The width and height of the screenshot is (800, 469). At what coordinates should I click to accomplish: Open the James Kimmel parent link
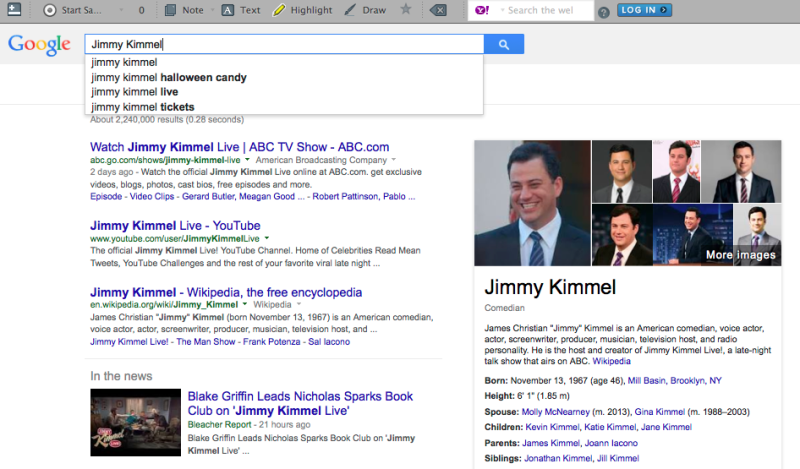pos(551,443)
